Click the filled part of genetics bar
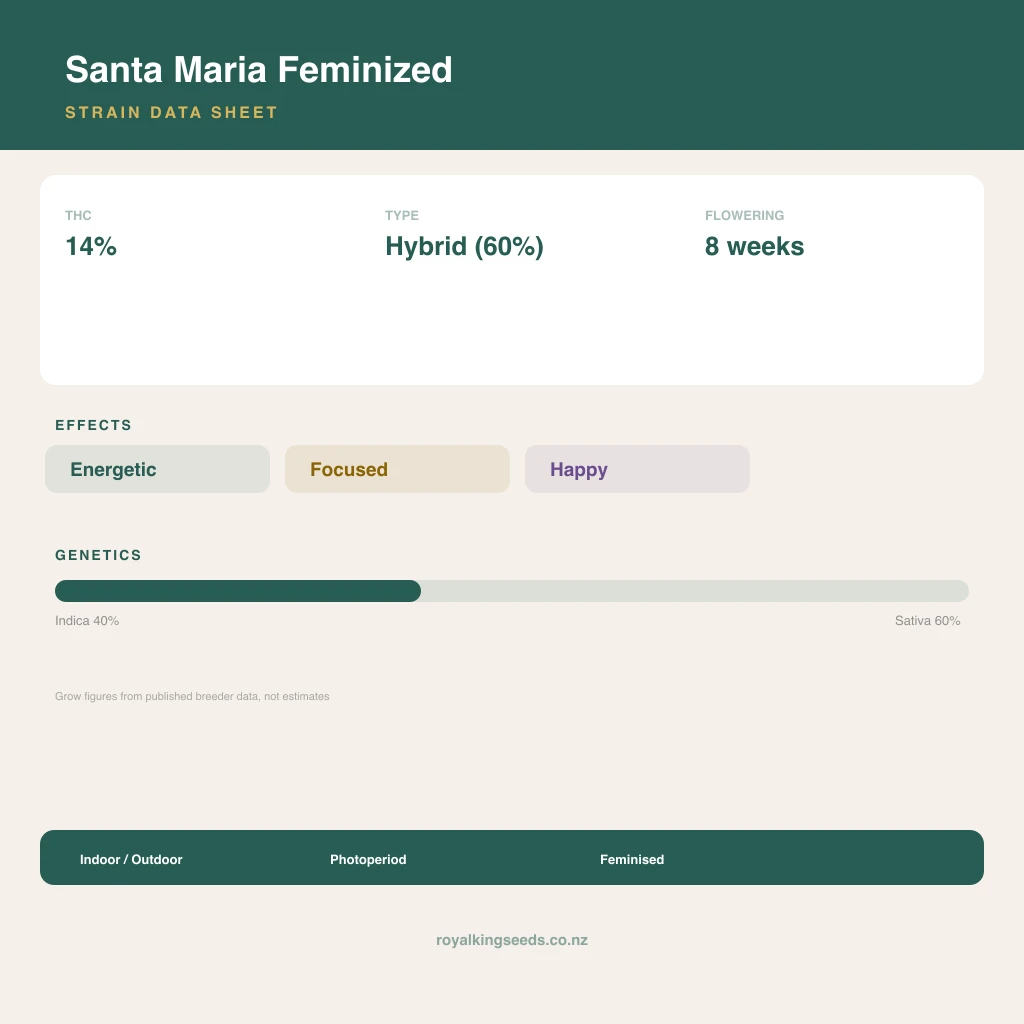Screen dimensions: 1024x1024 pos(238,591)
